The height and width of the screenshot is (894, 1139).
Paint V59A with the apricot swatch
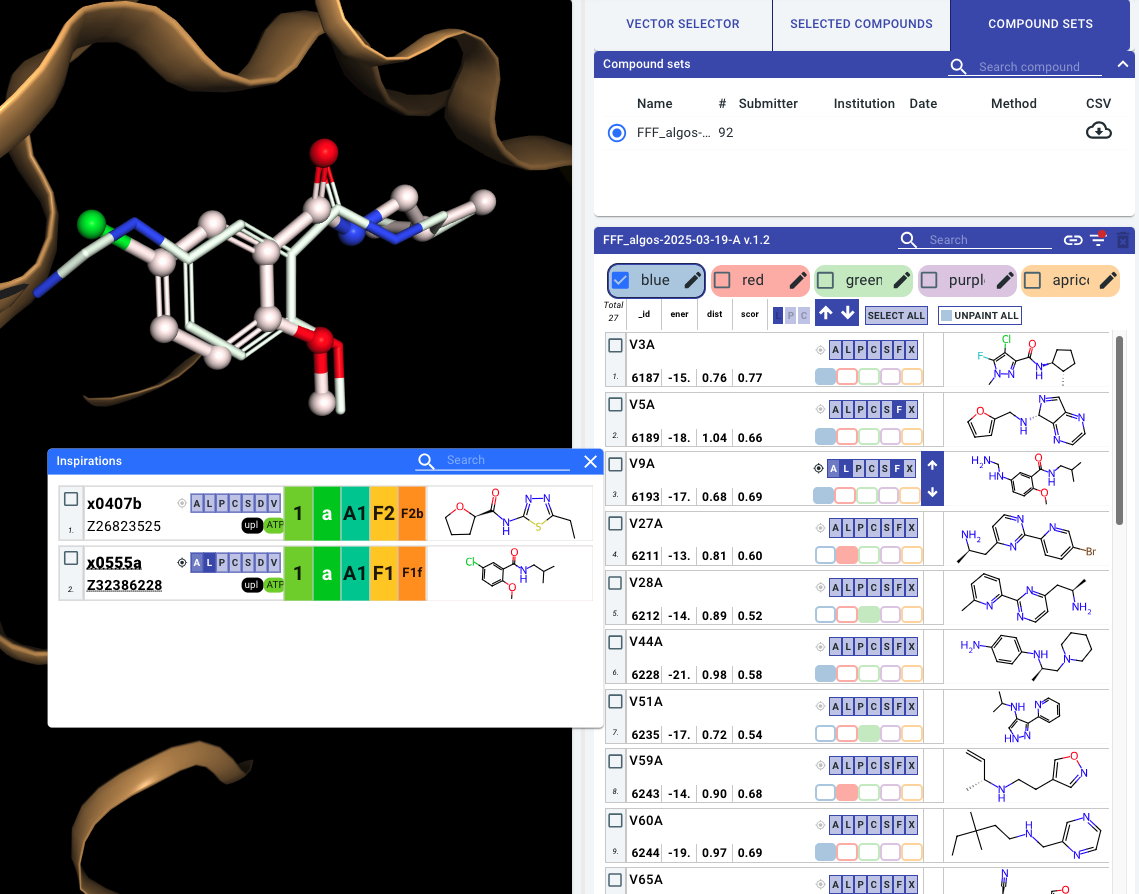click(x=912, y=792)
